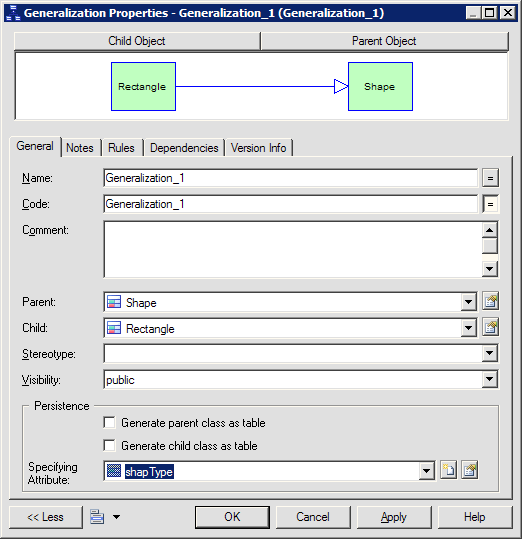Enable Generate parent class as table

(x=109, y=422)
